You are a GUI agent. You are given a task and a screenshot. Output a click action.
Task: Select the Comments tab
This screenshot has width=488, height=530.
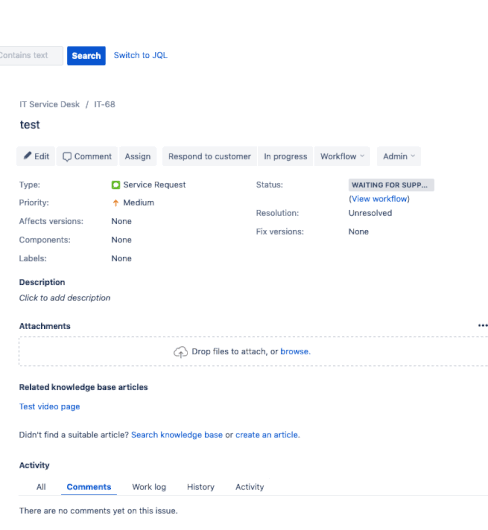89,487
